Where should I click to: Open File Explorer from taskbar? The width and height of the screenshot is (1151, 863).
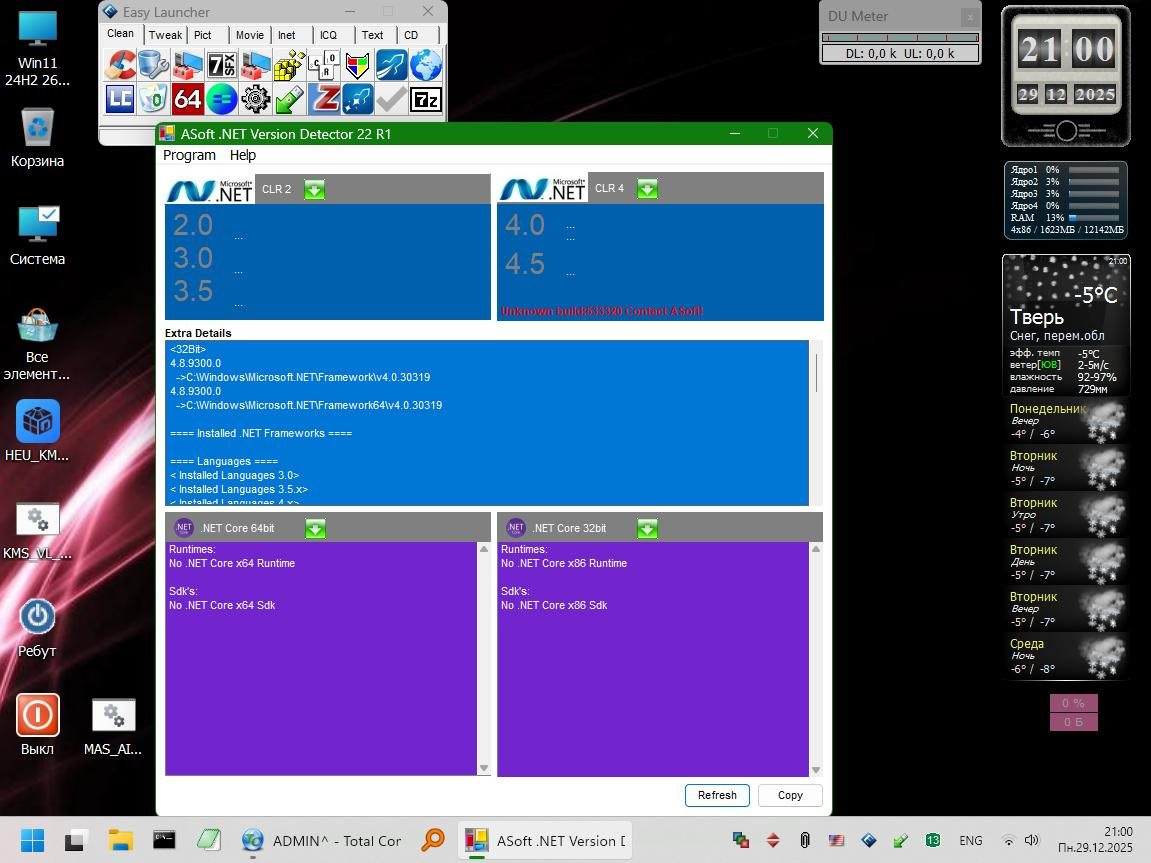pos(120,841)
